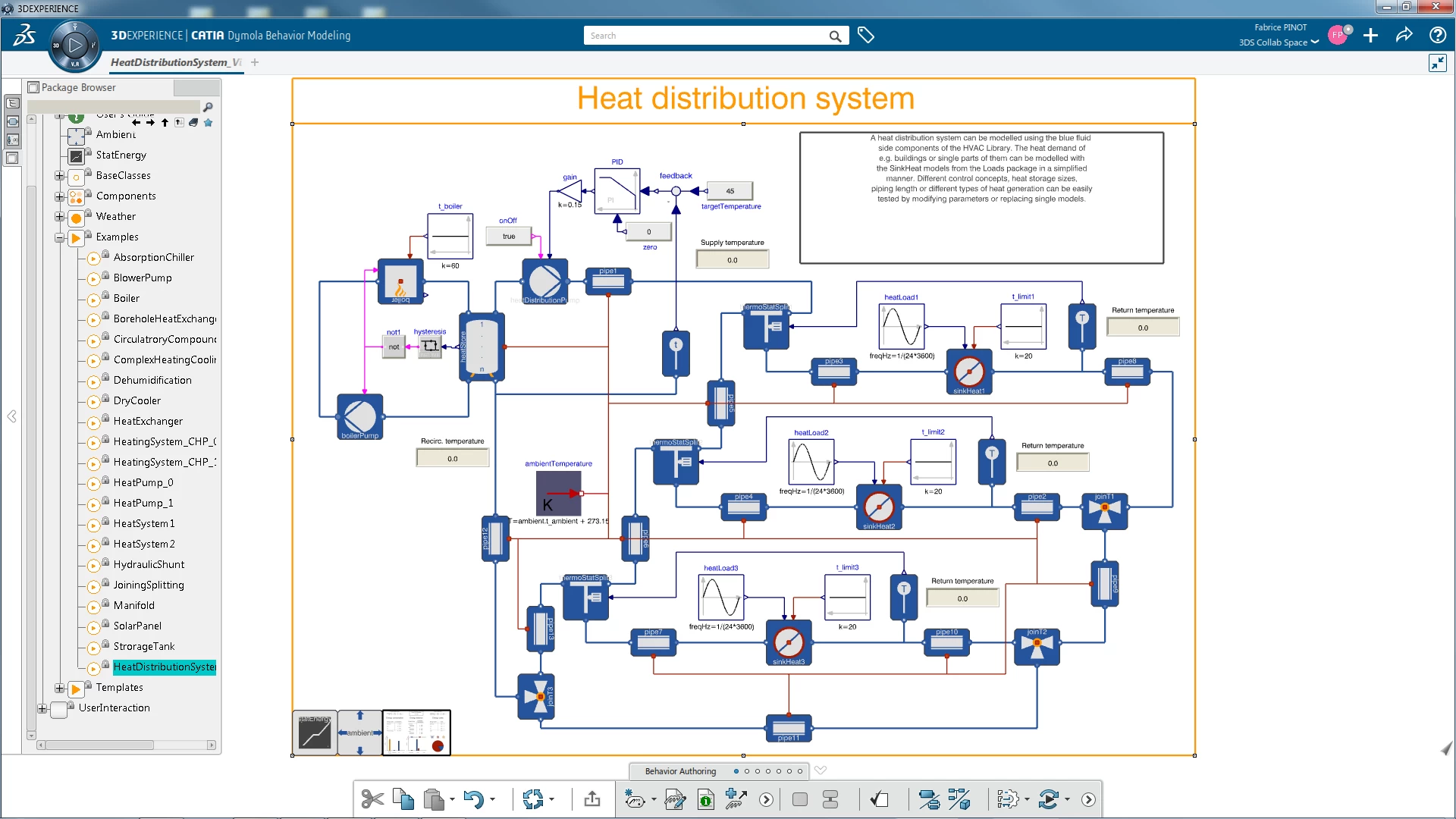Screen dimensions: 1456x819
Task: Collapse the Examples node in the tree
Action: (x=59, y=237)
